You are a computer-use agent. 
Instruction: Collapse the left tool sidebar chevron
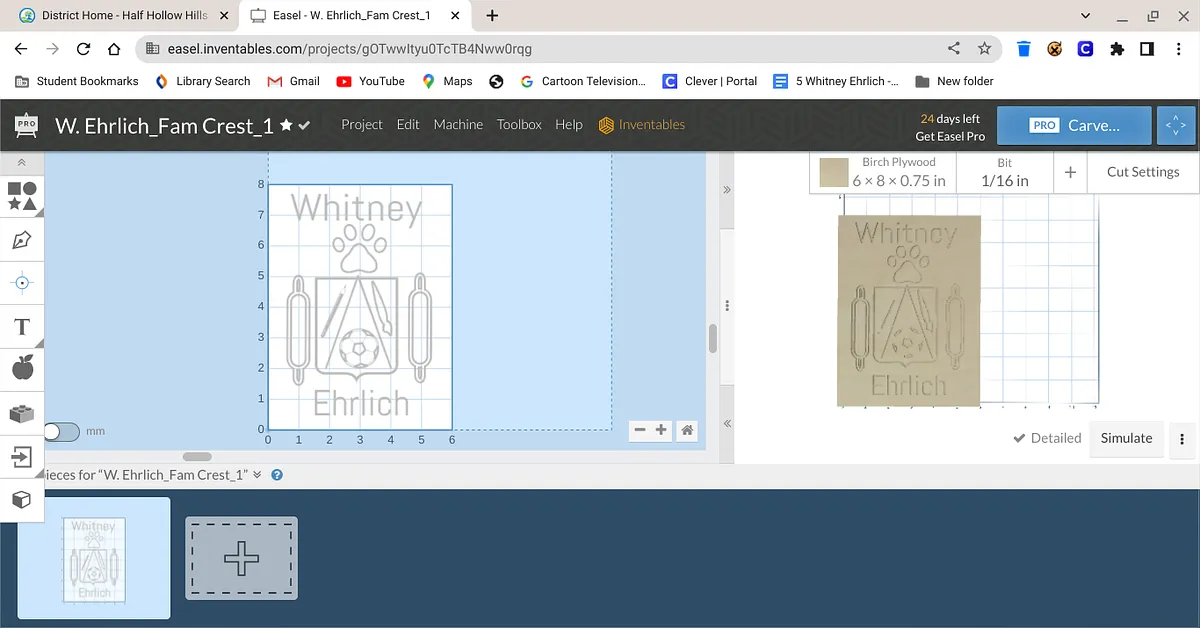(22, 163)
